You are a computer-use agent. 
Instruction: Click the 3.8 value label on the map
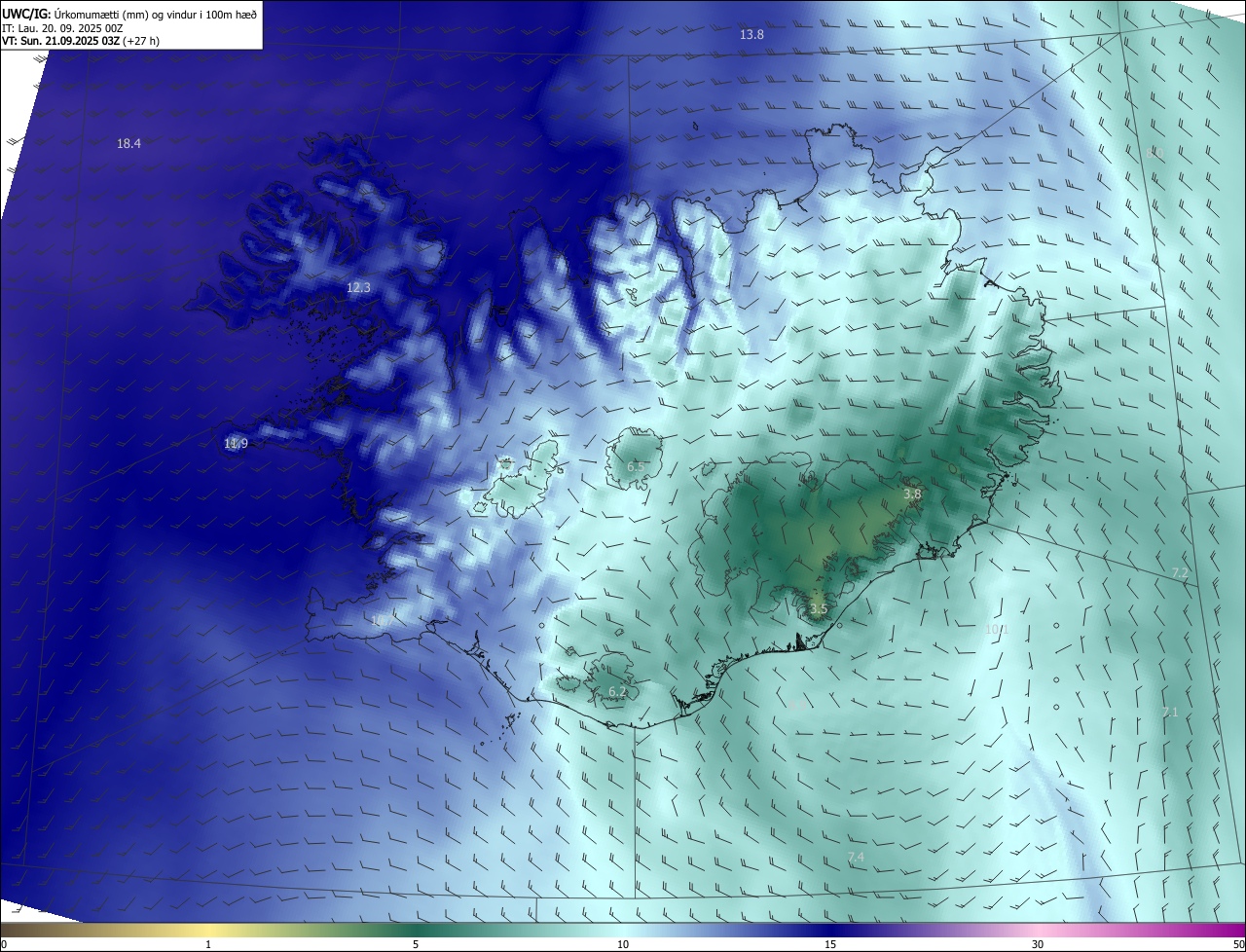[912, 494]
